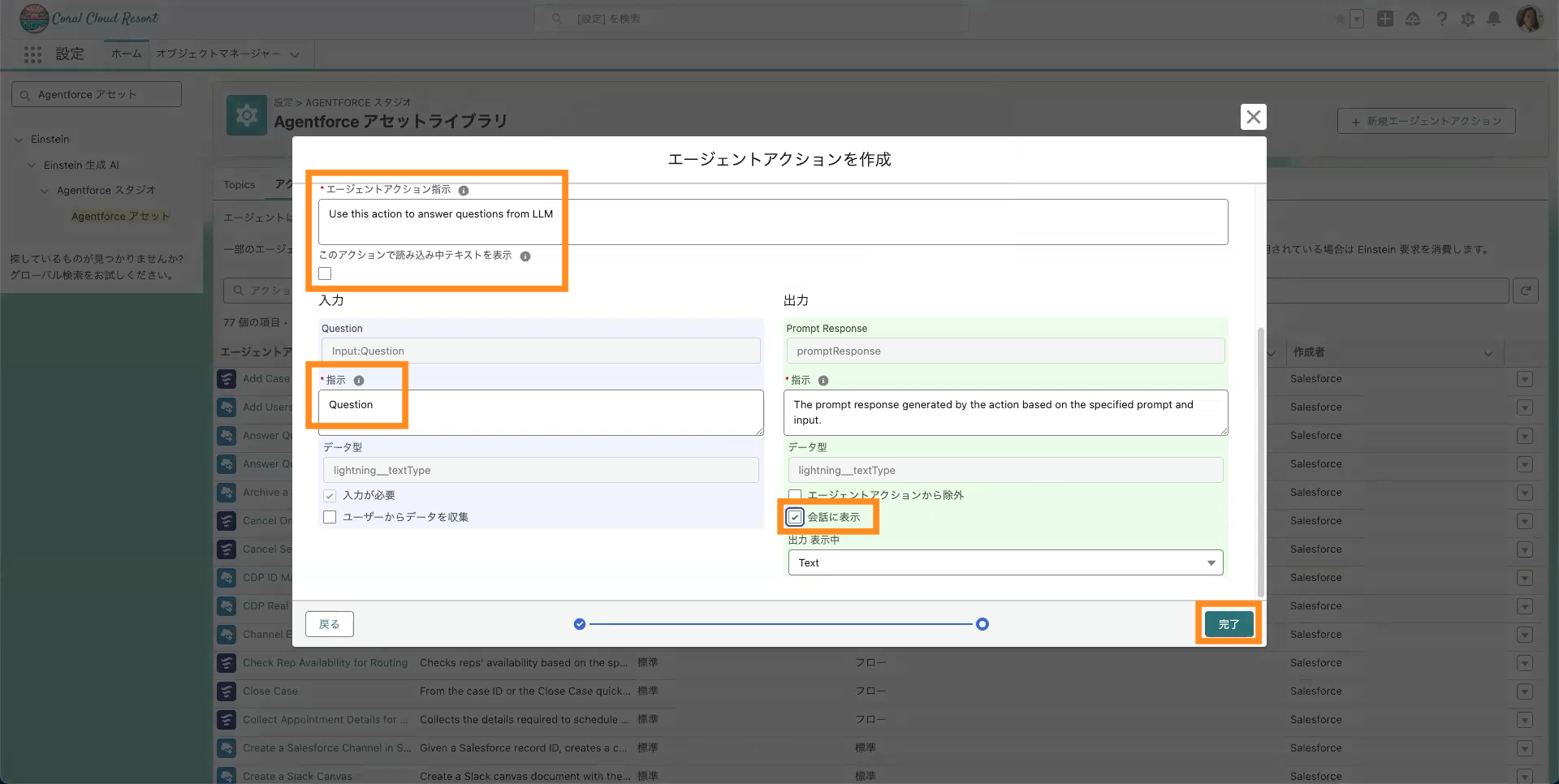Collapse the Einstein tree node

point(19,140)
